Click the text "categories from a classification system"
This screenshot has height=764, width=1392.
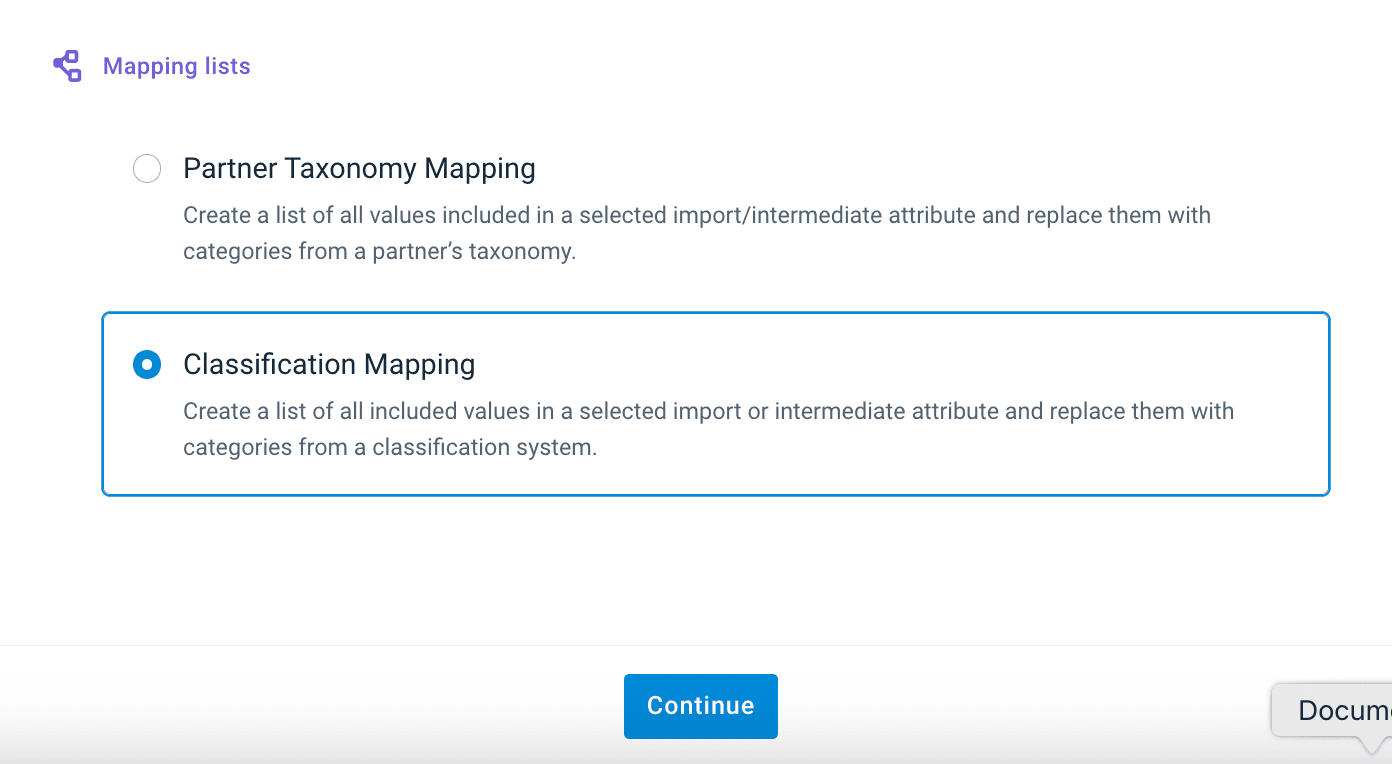coord(389,447)
